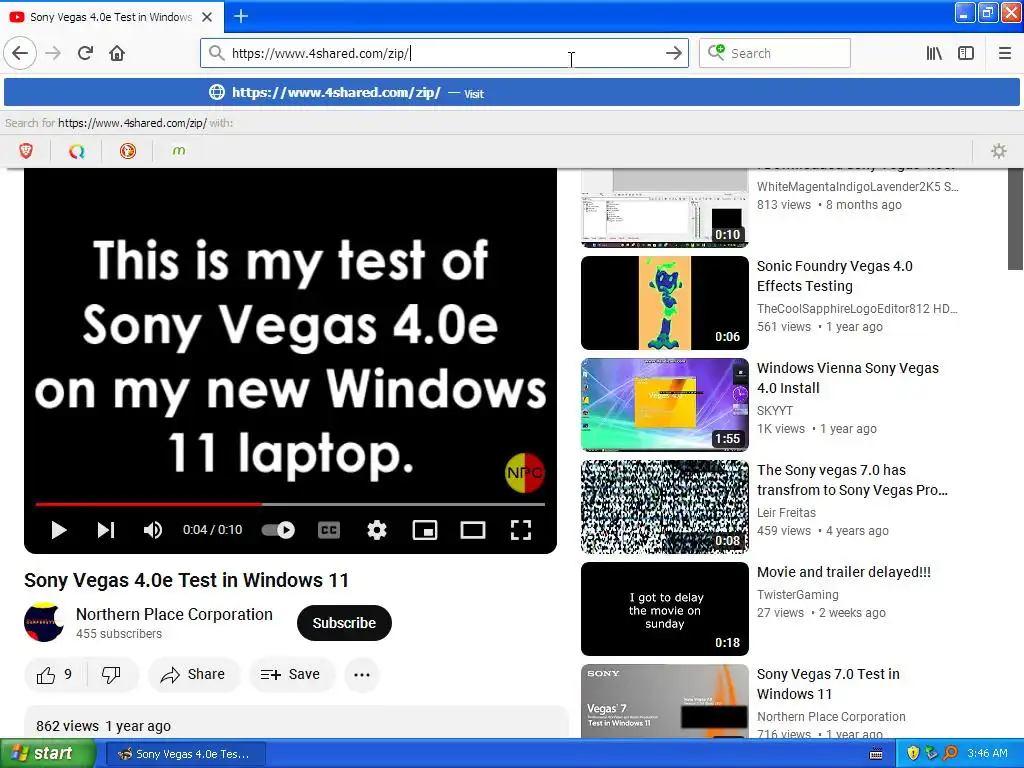Toggle autoplay switch in player
Screen dimensions: 1024x768
(278, 530)
